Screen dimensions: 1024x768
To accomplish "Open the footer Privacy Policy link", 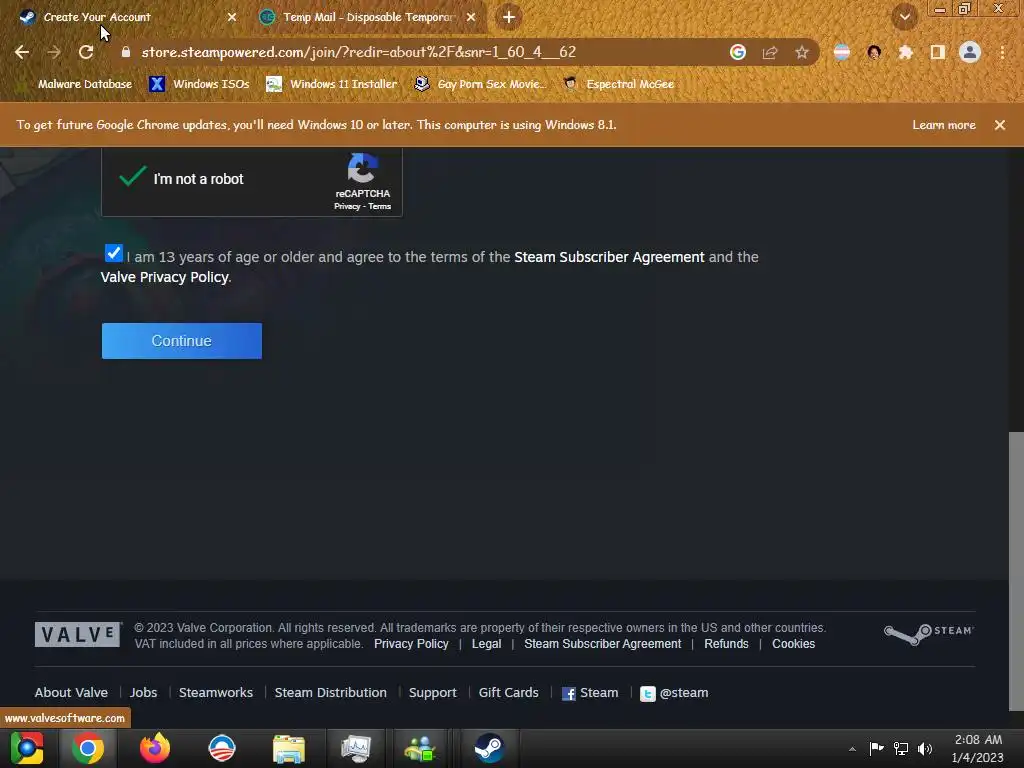I will click(x=411, y=644).
